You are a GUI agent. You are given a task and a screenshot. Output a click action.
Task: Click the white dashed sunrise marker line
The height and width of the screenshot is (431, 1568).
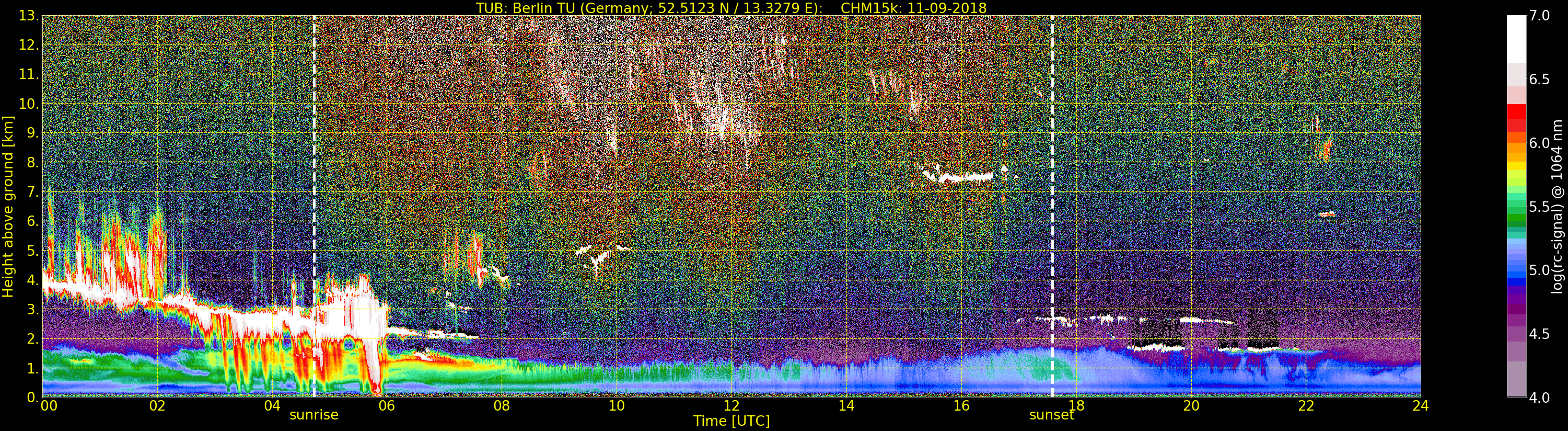pyautogui.click(x=314, y=206)
